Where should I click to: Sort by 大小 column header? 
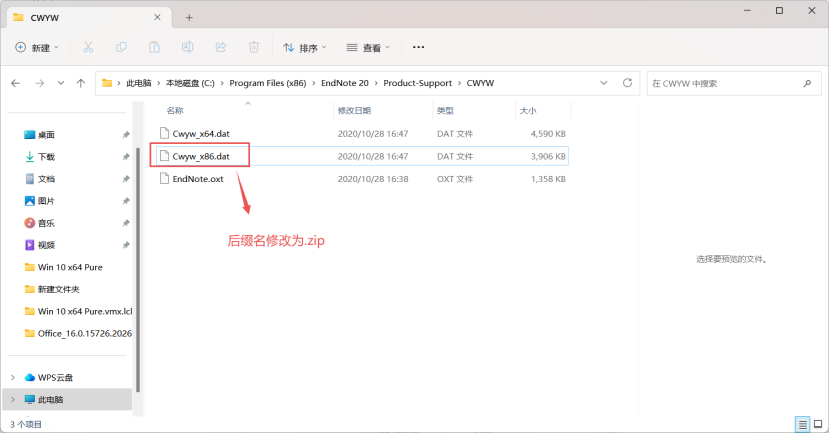pos(528,110)
